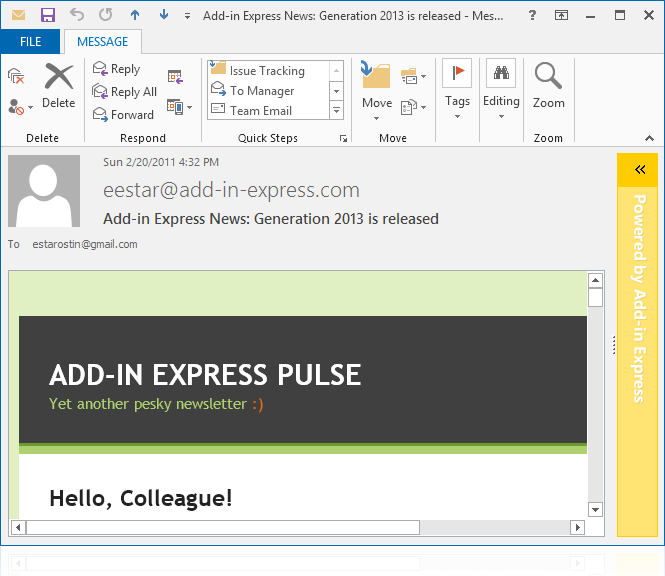Click ADD-IN EXPRESS PULSE newsletter heading
Screen dimensions: 665x576
click(205, 375)
